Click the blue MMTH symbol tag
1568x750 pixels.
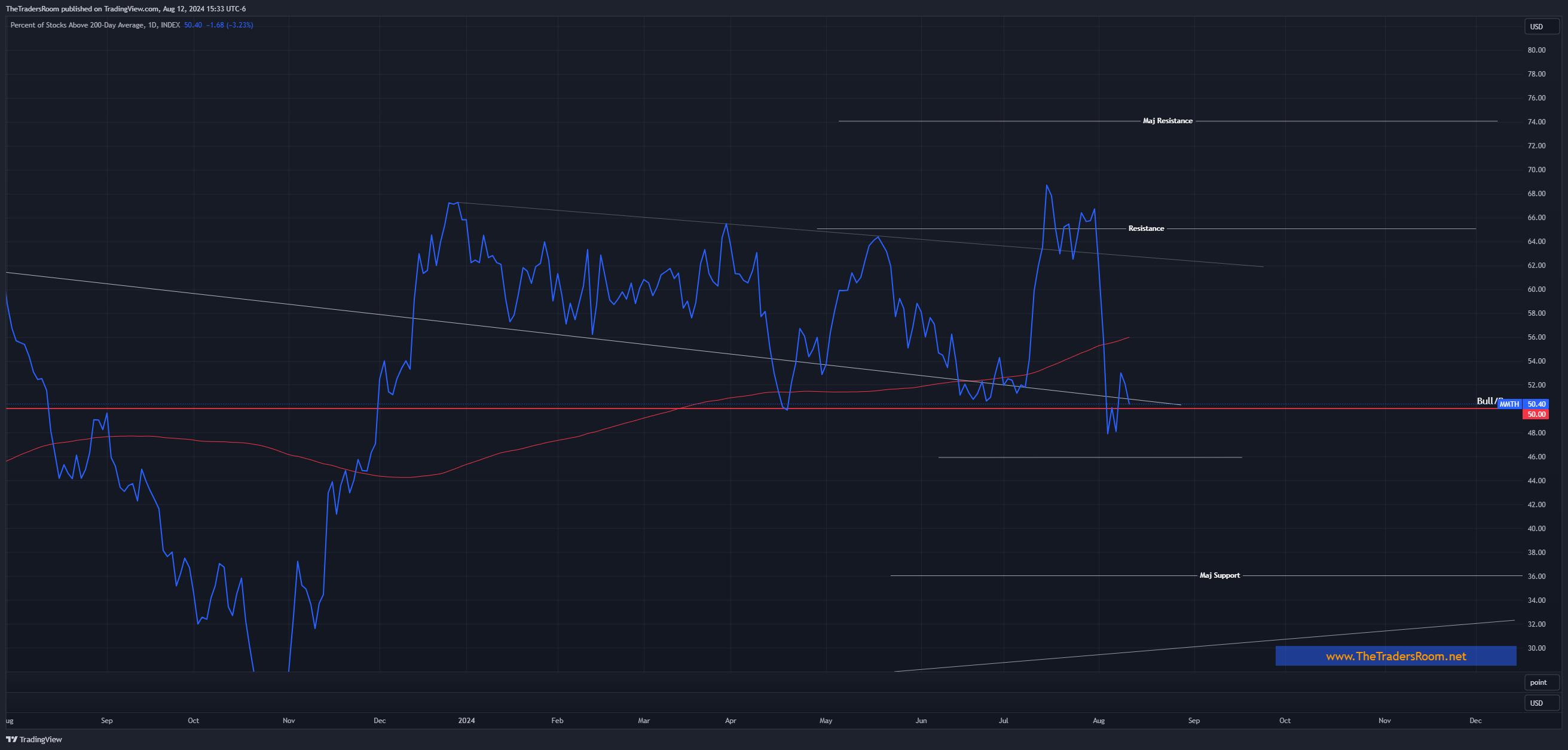pyautogui.click(x=1509, y=404)
